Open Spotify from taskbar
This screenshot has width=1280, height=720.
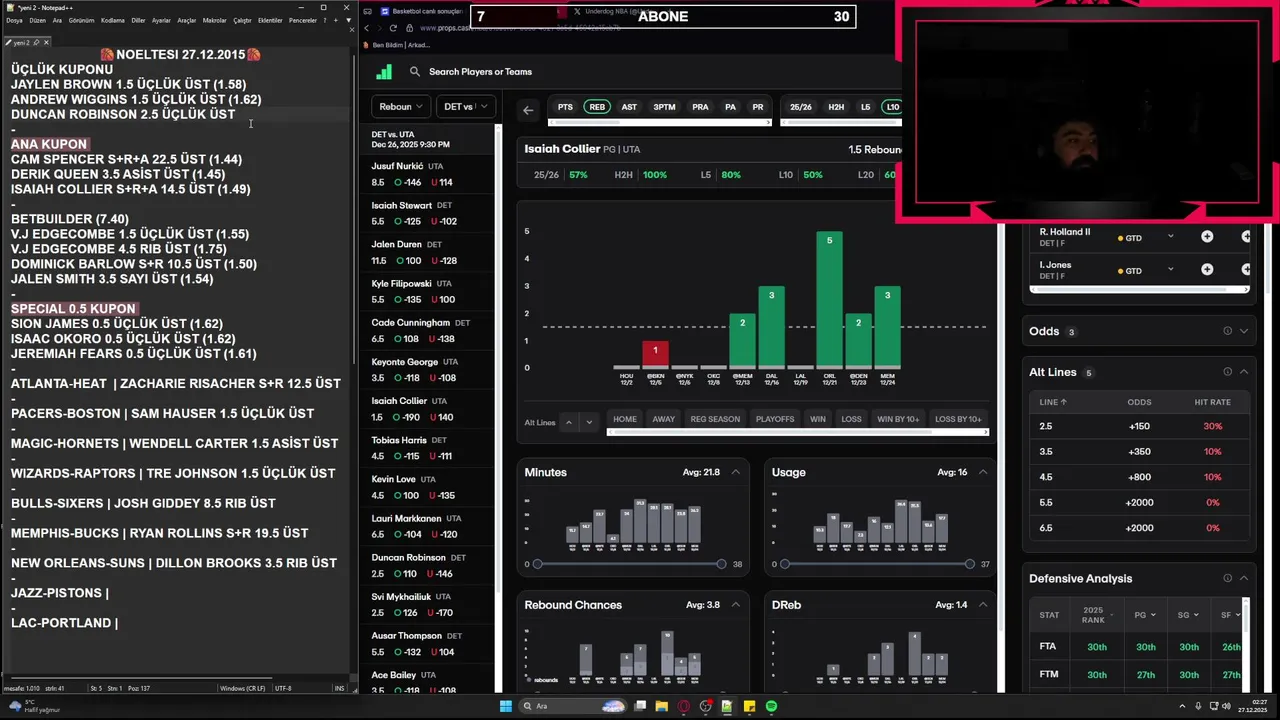pyautogui.click(x=772, y=706)
